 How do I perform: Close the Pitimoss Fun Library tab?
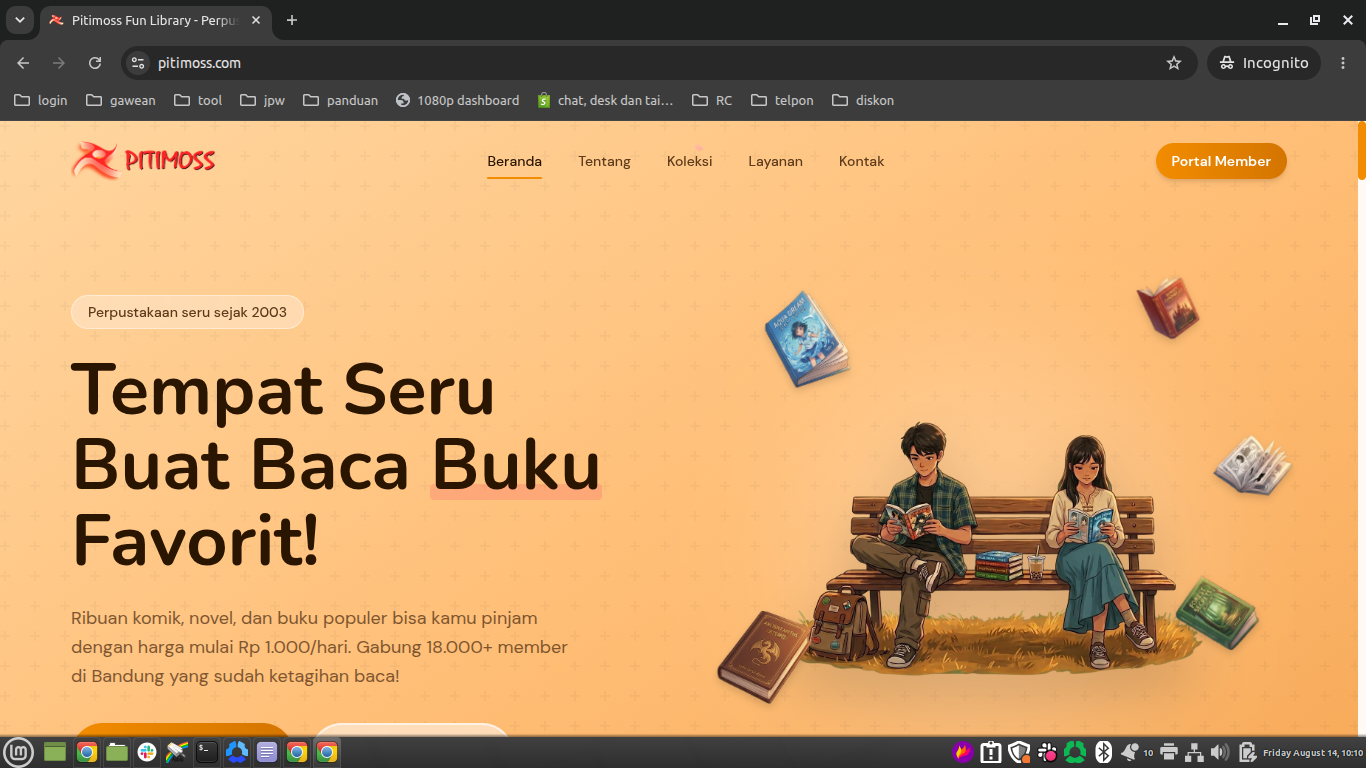tap(256, 20)
